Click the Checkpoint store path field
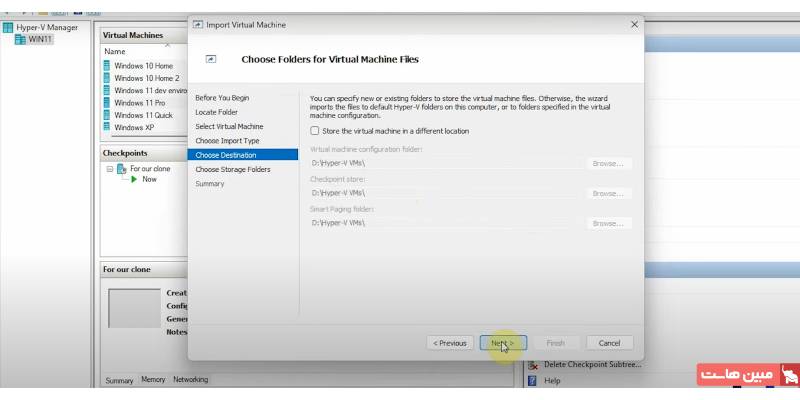This screenshot has height=400, width=800. click(447, 193)
